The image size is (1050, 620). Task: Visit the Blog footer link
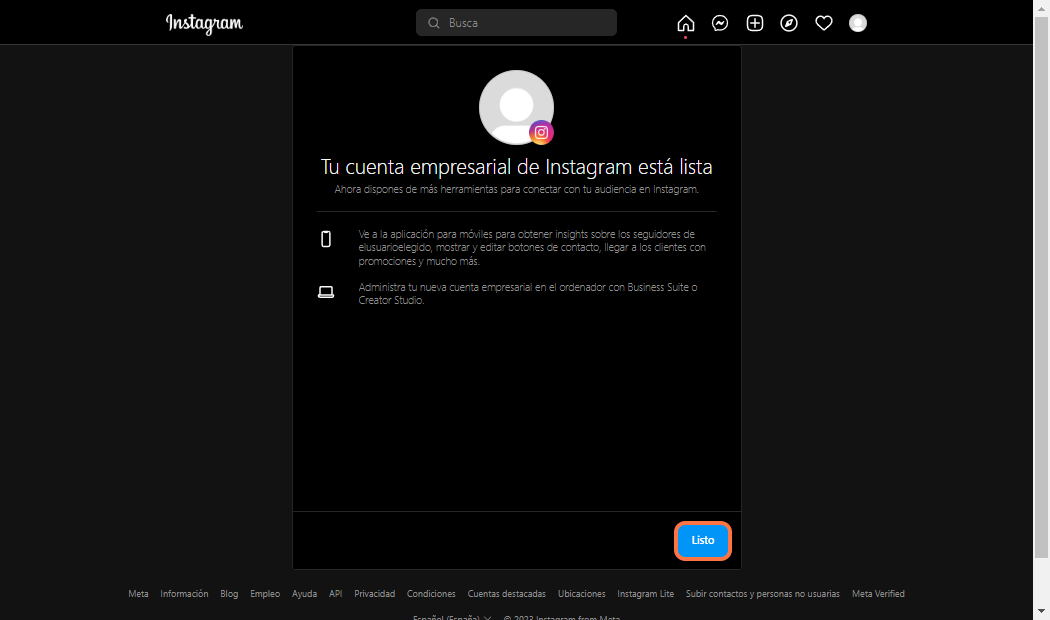229,594
